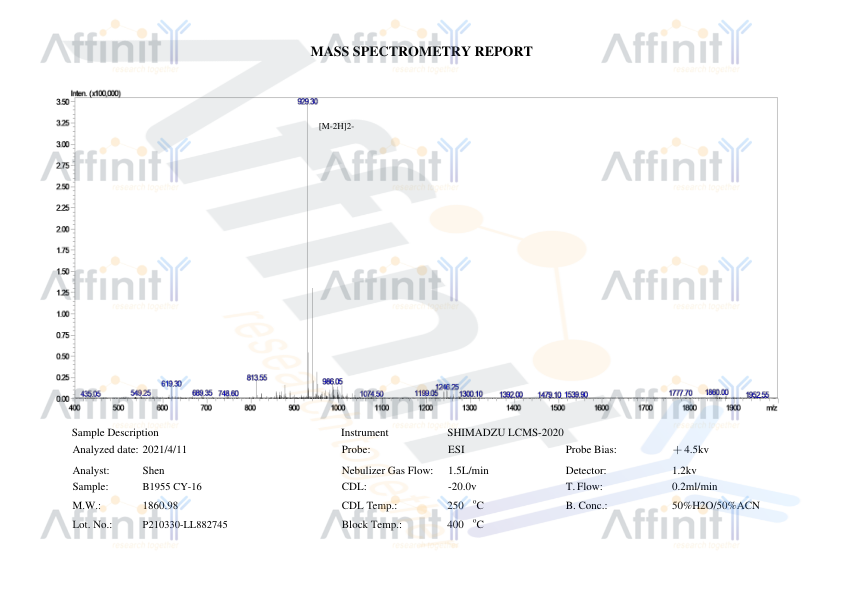
Task: Click peak label 748.60
Action: tap(228, 394)
